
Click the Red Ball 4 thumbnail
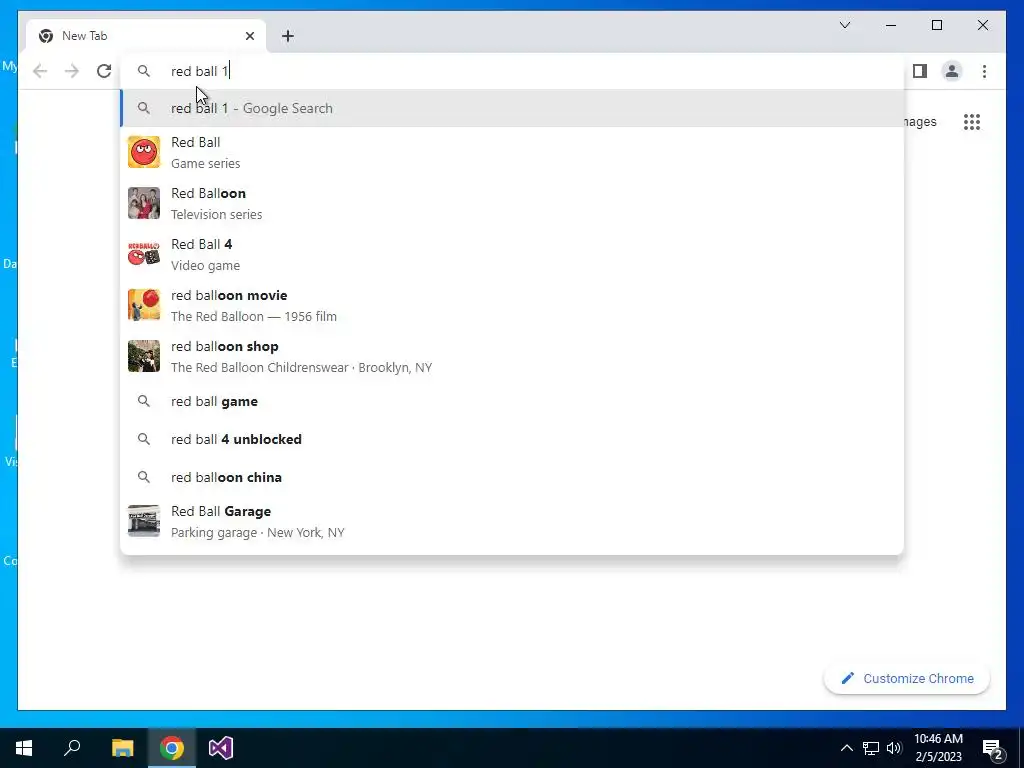pyautogui.click(x=144, y=254)
